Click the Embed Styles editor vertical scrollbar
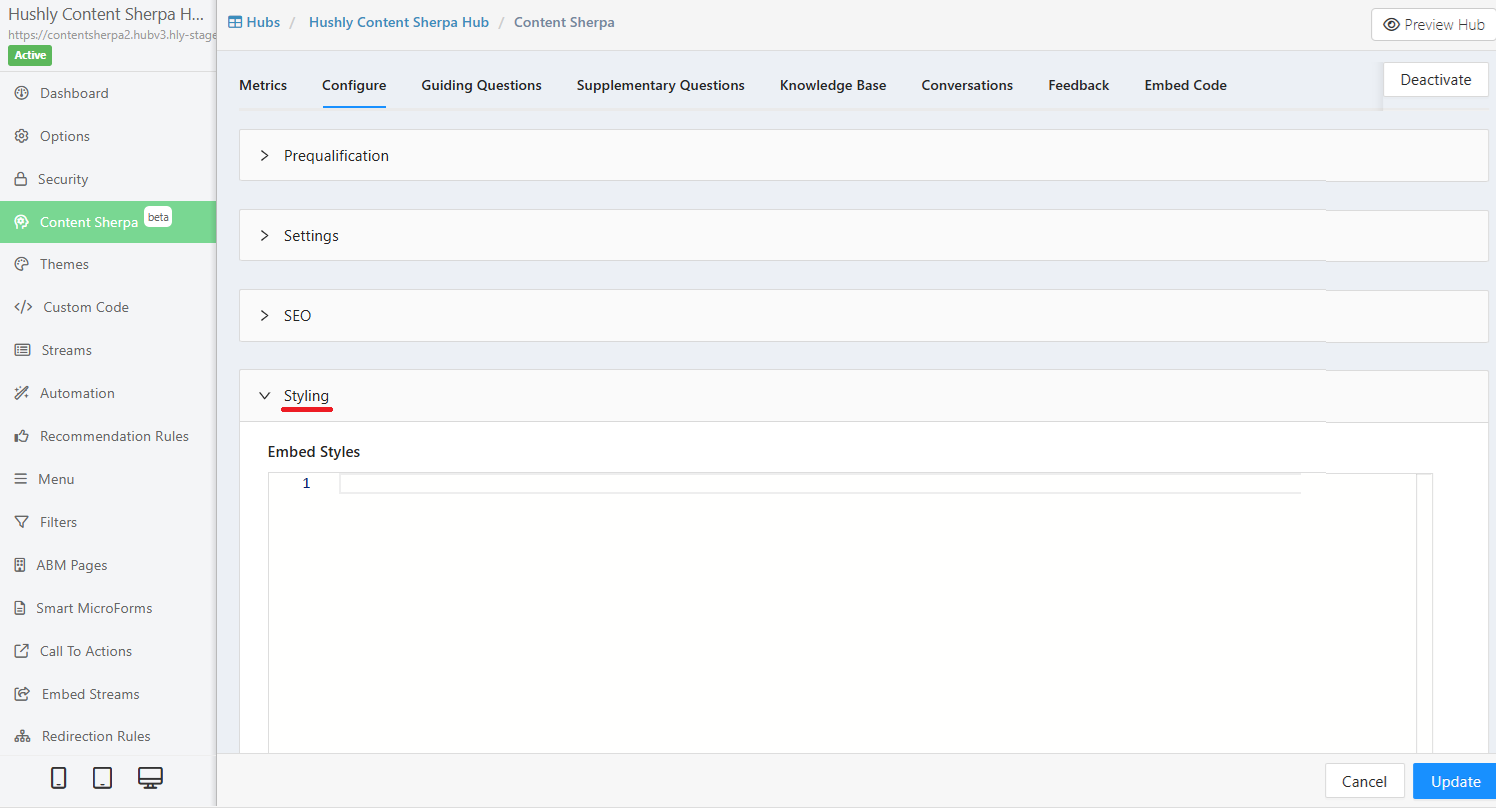 tap(1425, 614)
